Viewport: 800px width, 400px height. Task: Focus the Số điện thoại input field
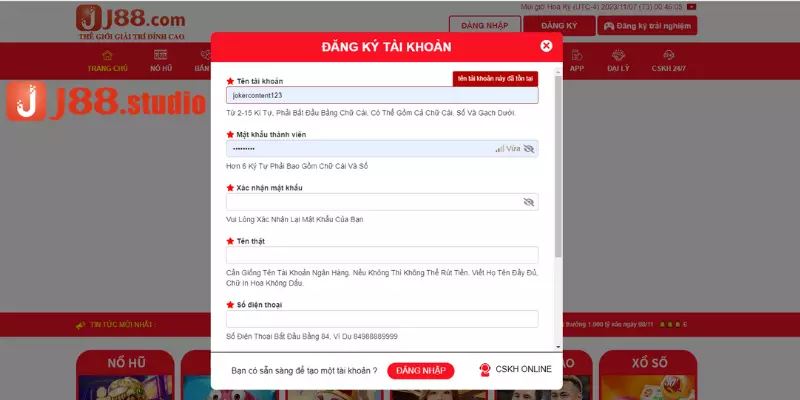pos(382,319)
